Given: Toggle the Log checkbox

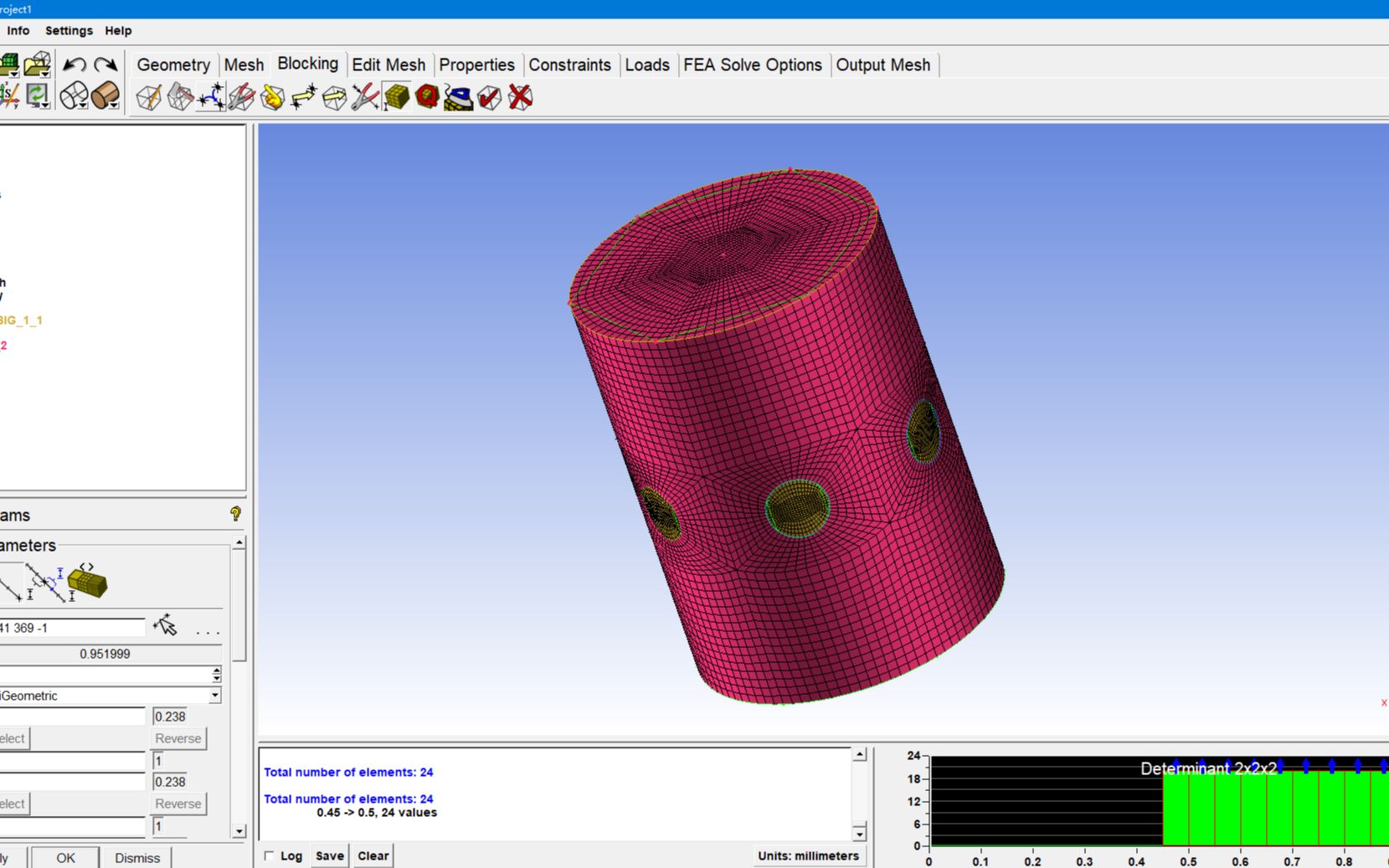Looking at the screenshot, I should (x=269, y=855).
